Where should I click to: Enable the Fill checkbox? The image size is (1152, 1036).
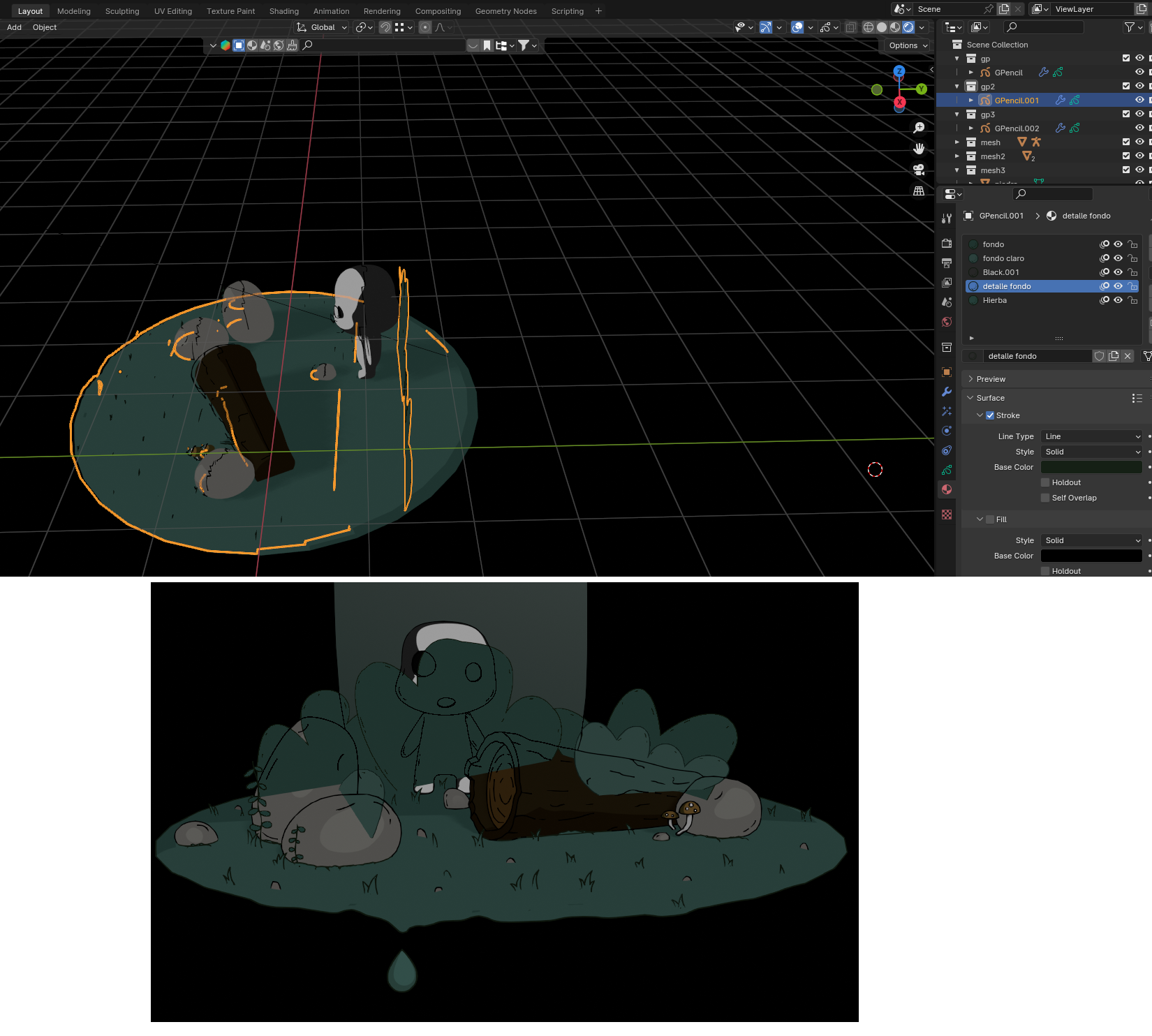[x=990, y=519]
